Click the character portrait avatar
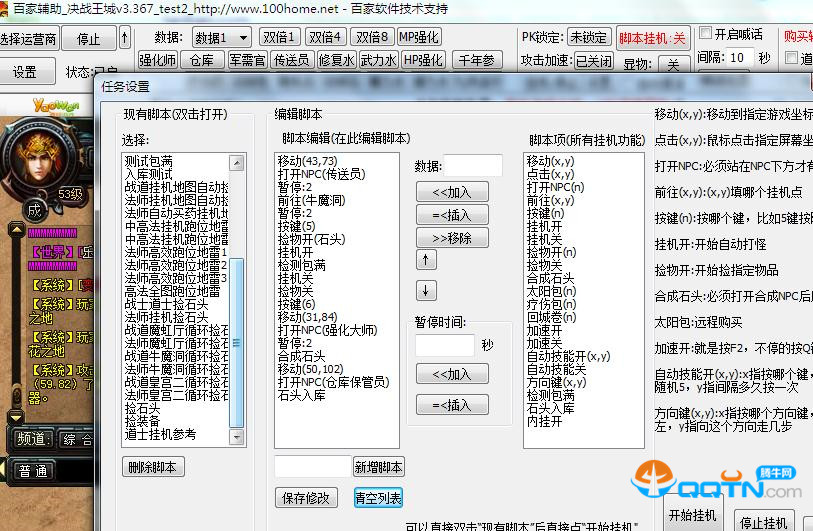 [36, 157]
